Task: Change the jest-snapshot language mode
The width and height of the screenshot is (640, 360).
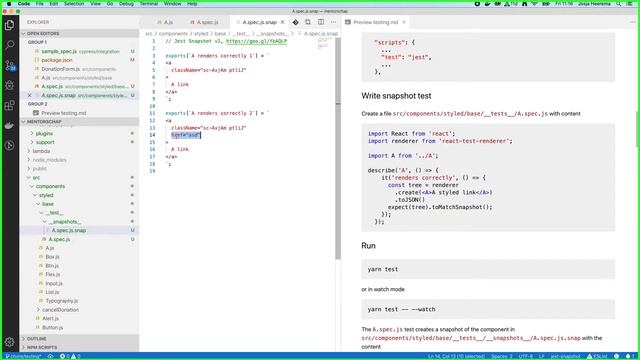Action: point(565,356)
